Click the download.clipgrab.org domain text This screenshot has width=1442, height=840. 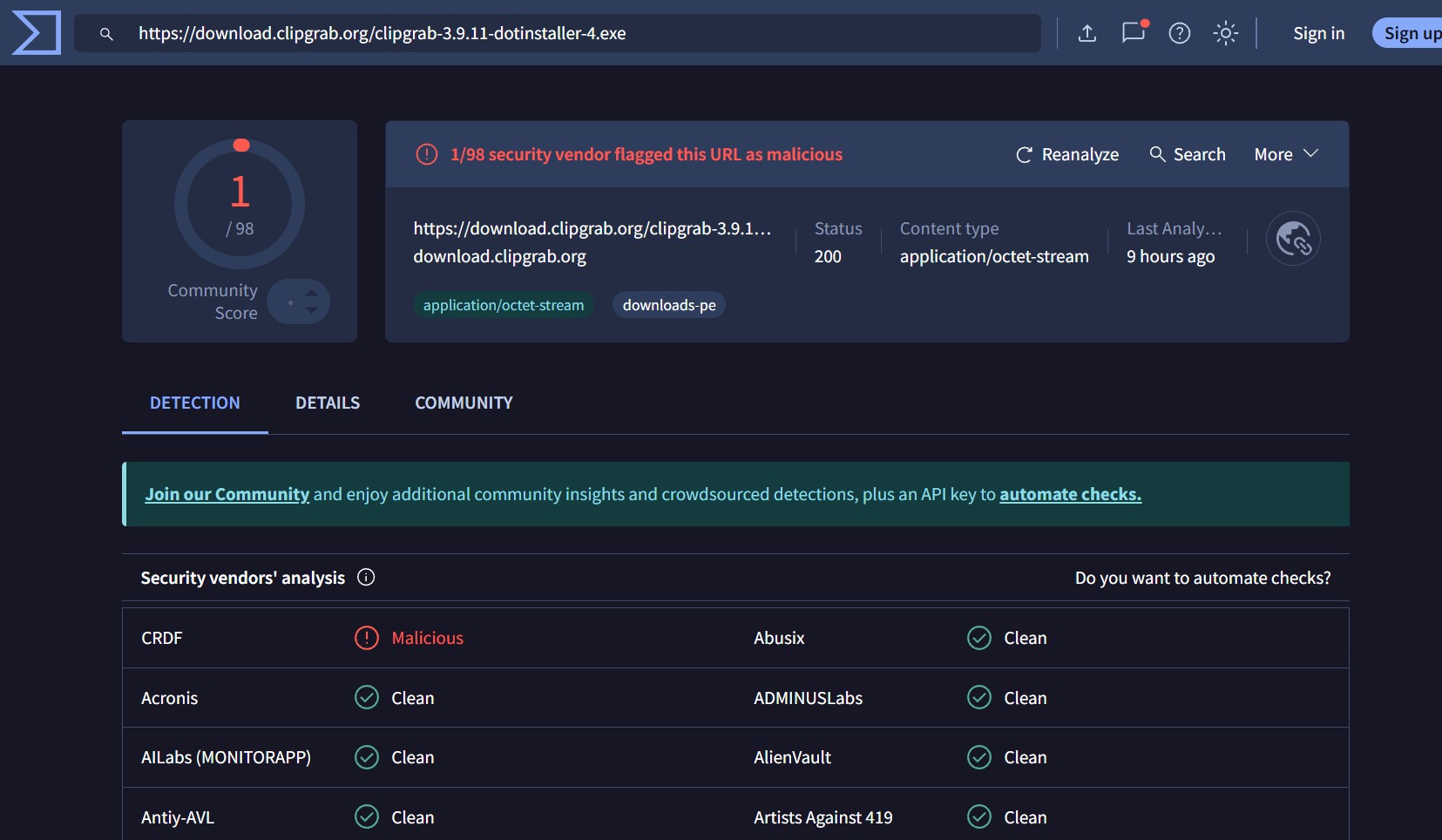499,256
